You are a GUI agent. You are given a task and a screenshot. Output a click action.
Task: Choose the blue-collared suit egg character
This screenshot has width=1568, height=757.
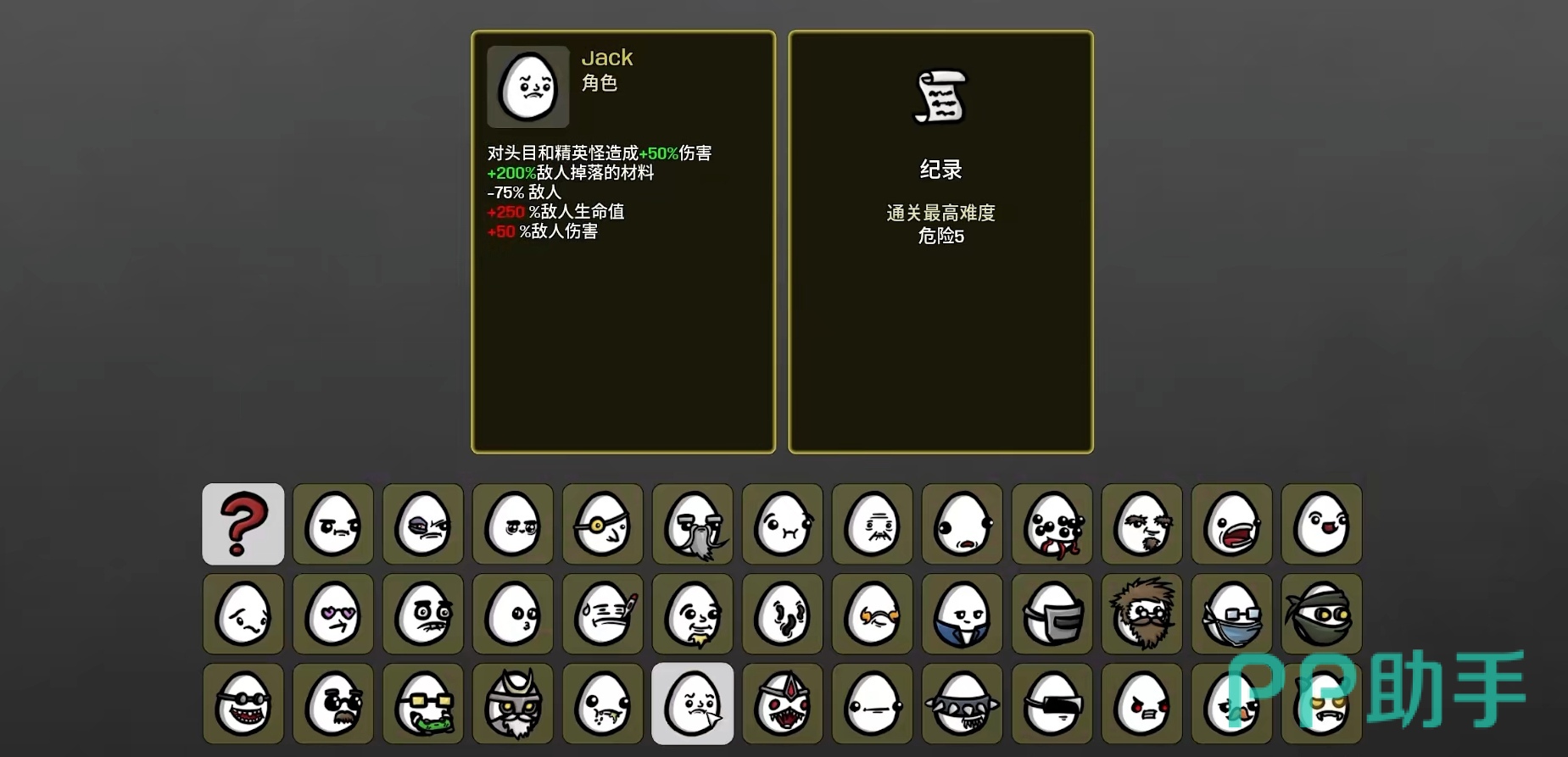click(963, 614)
